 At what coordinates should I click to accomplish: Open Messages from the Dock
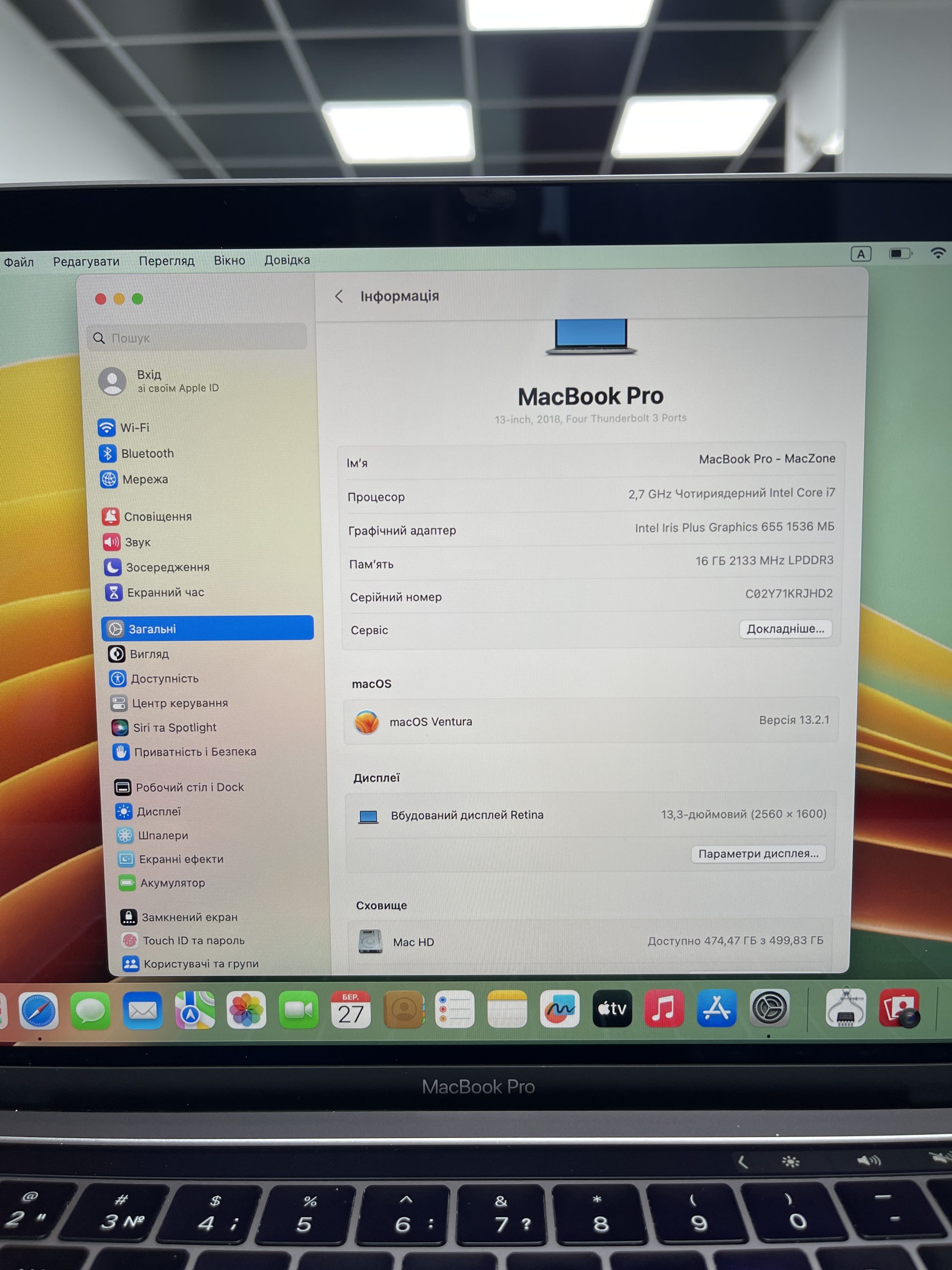click(x=90, y=1011)
